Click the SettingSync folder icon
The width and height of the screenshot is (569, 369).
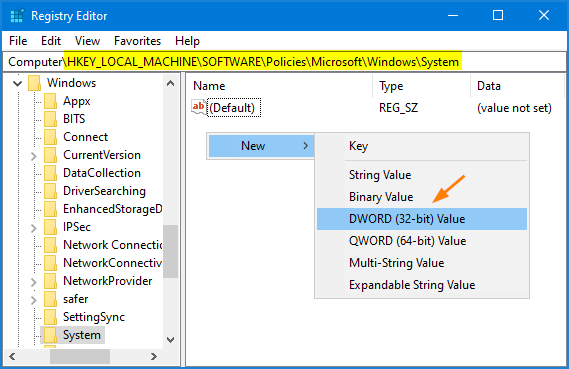click(50, 317)
